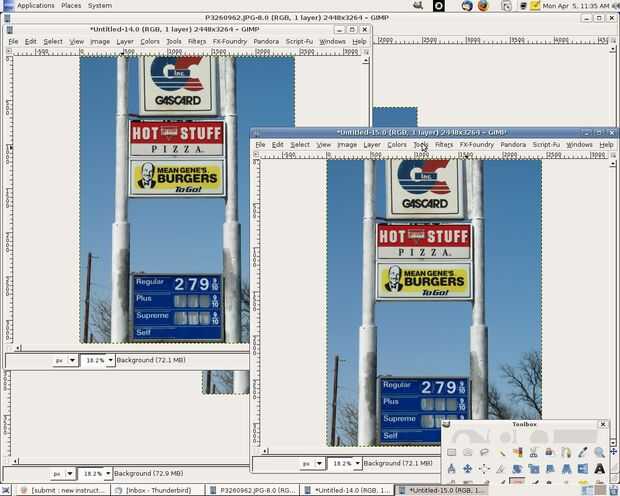Toggle Quick Mask in Untitled-14 window
This screenshot has height=496, width=620.
pos(9,348)
